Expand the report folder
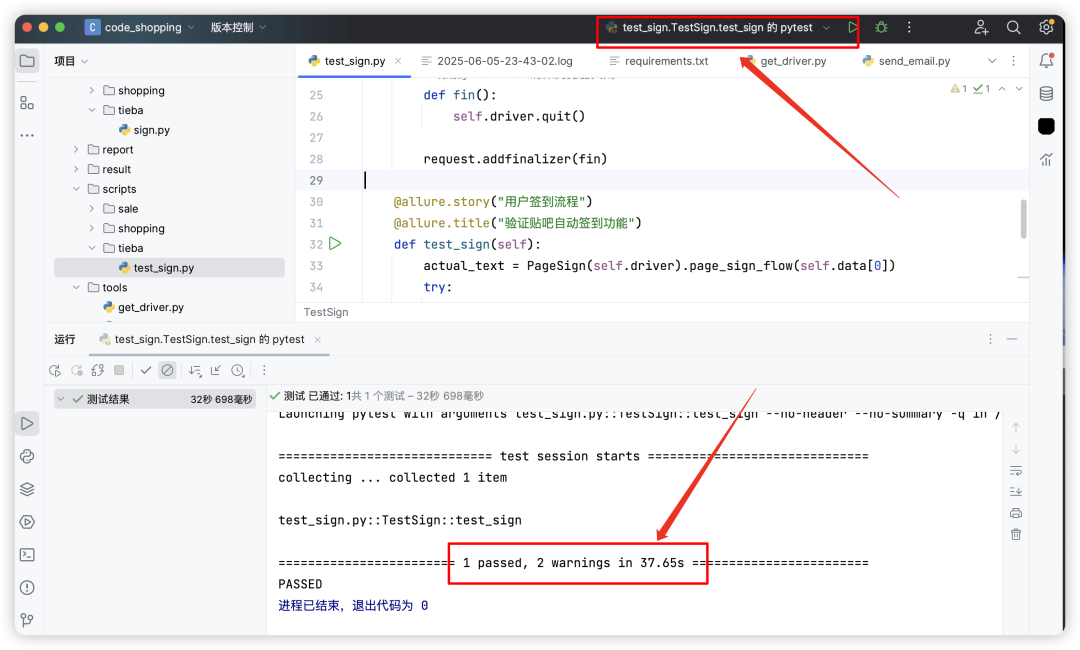 76,149
